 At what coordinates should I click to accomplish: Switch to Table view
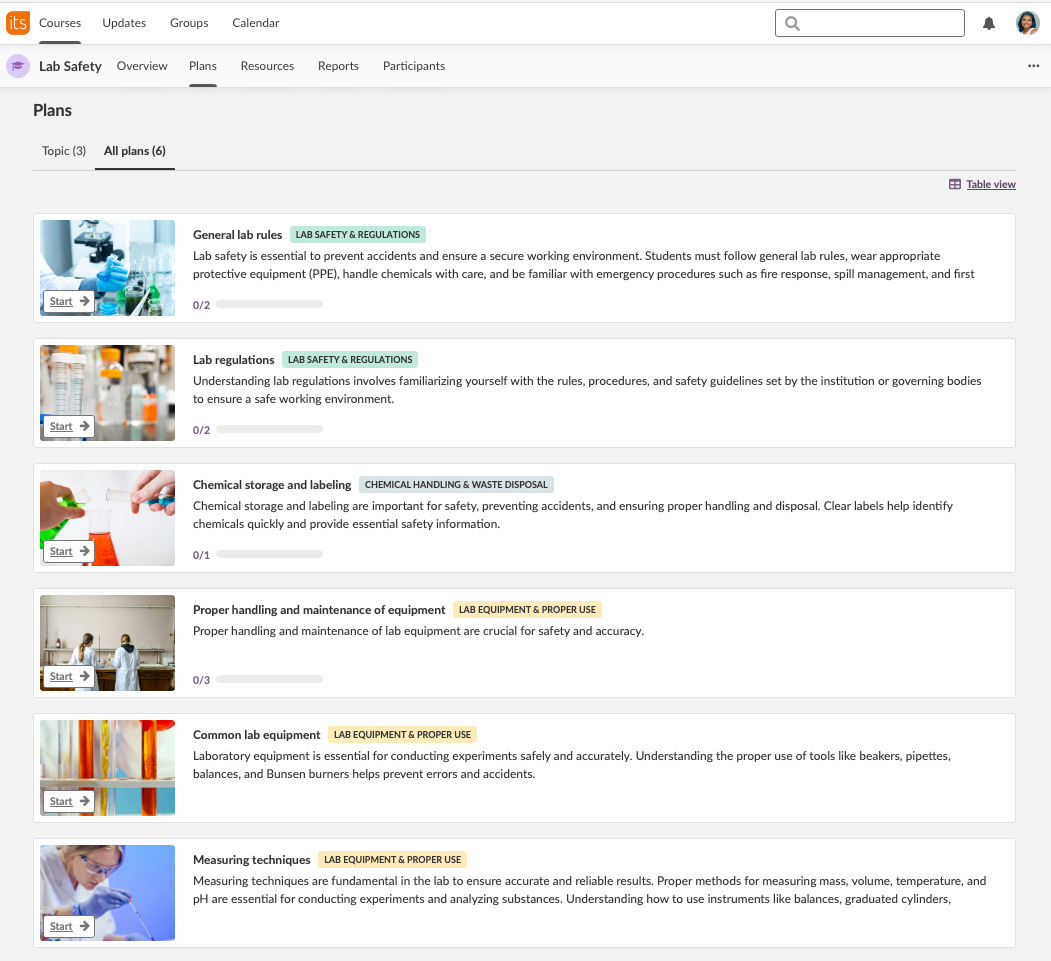point(982,184)
